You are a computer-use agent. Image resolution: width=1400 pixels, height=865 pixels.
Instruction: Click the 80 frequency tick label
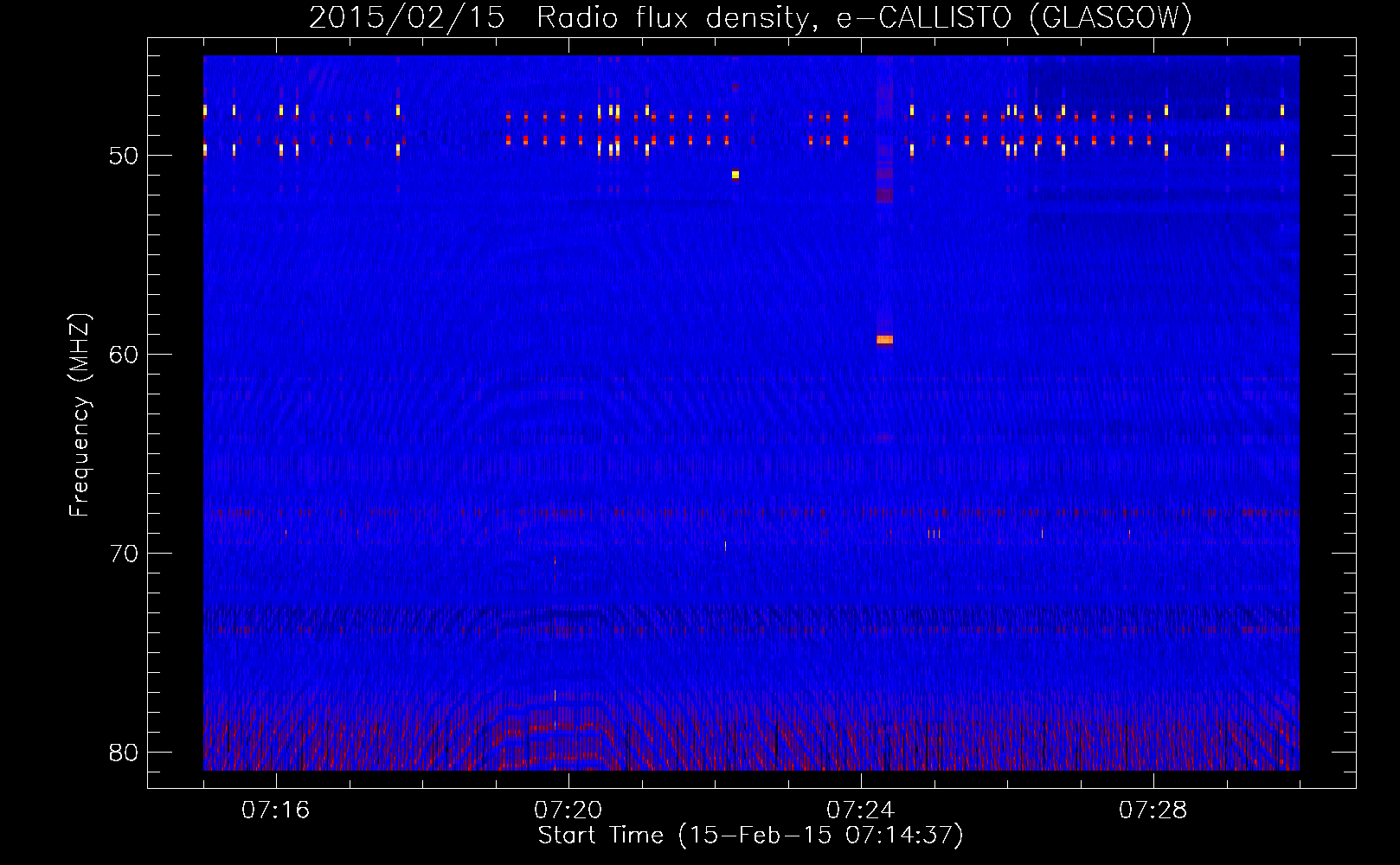pos(124,753)
